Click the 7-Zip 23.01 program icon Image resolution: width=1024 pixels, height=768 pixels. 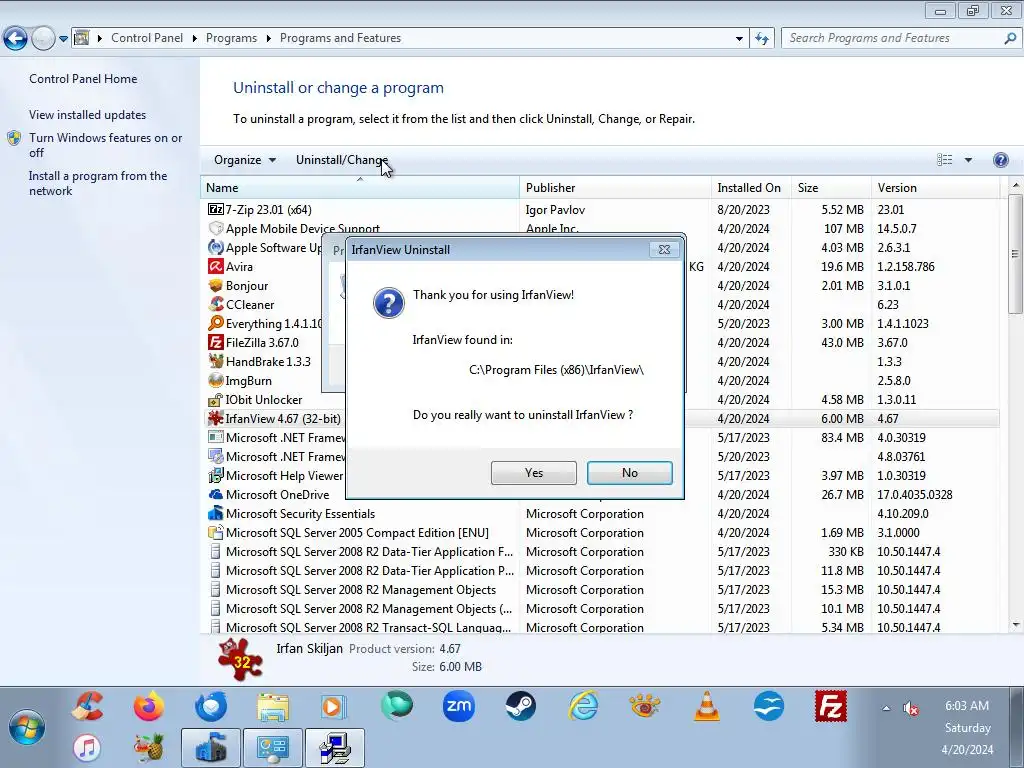click(216, 210)
